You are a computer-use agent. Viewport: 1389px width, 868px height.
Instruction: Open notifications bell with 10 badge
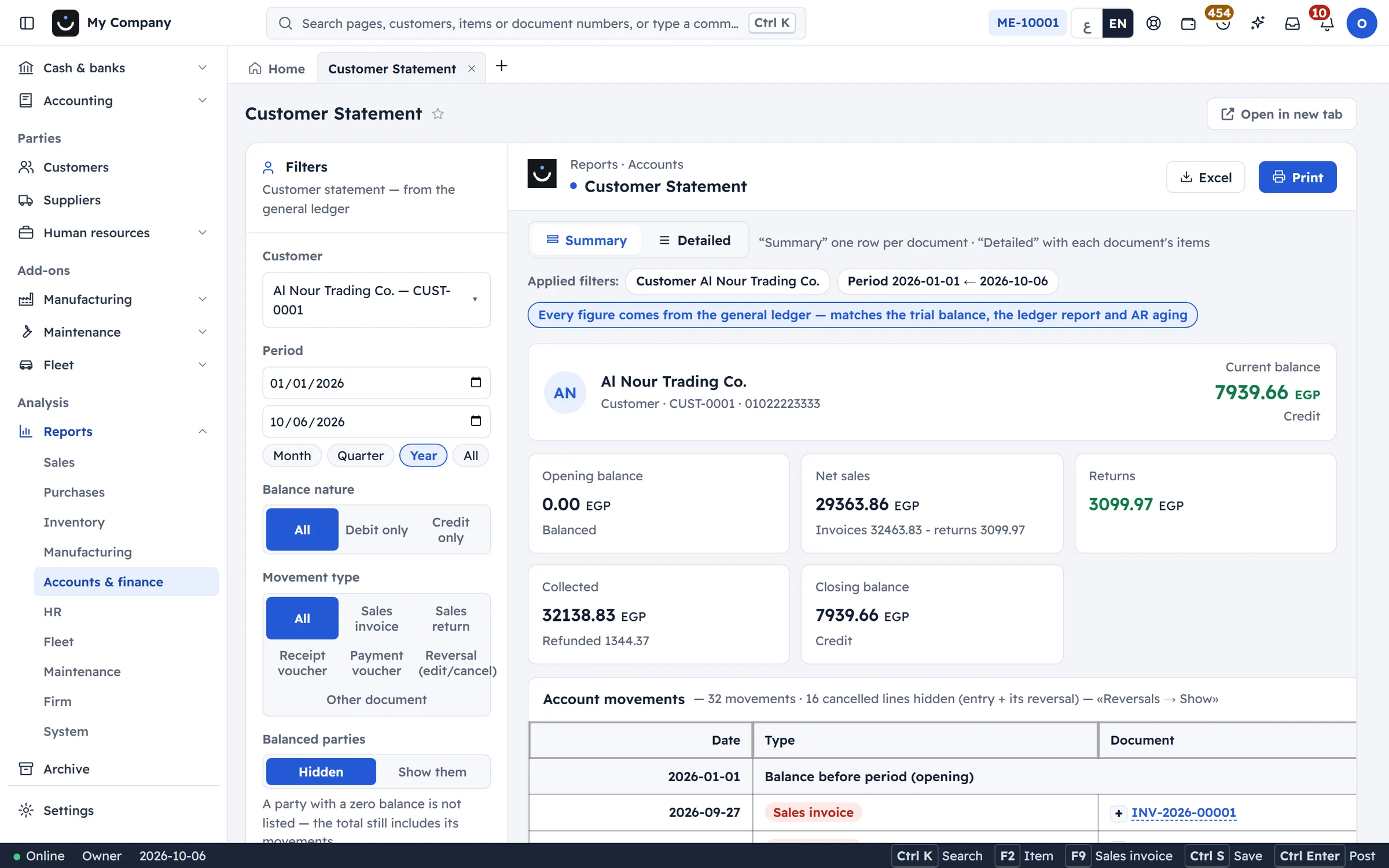[x=1326, y=23]
